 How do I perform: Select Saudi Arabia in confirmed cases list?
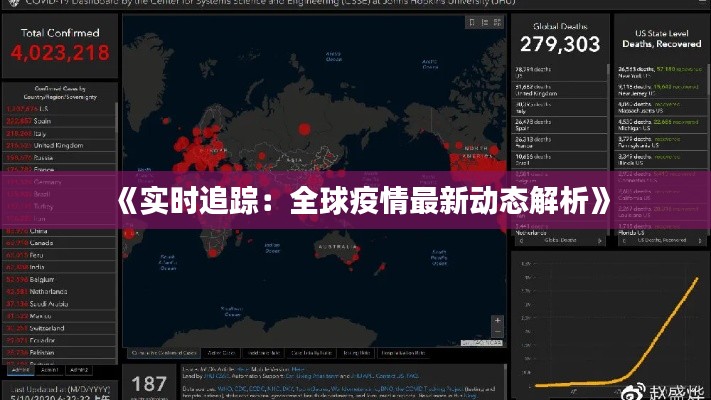(59, 304)
